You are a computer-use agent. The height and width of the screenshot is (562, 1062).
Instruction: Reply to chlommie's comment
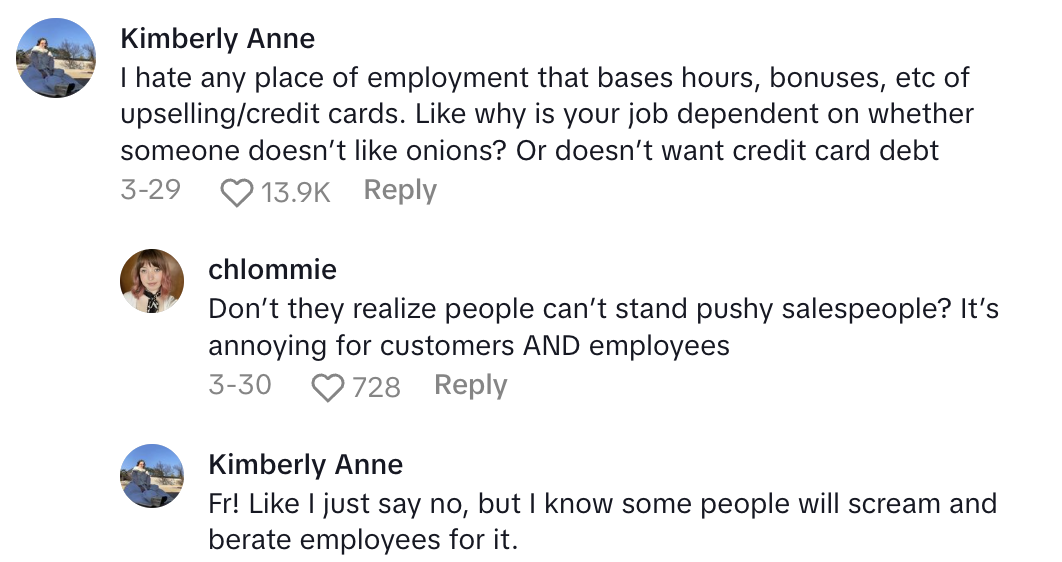point(470,385)
